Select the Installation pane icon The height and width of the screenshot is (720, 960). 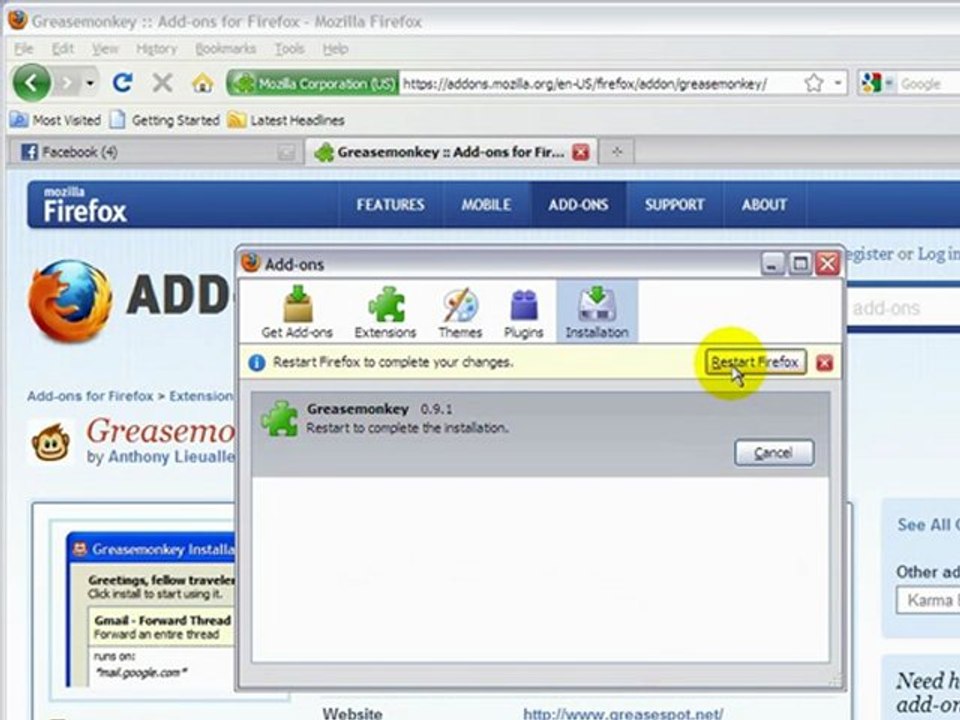pyautogui.click(x=597, y=312)
